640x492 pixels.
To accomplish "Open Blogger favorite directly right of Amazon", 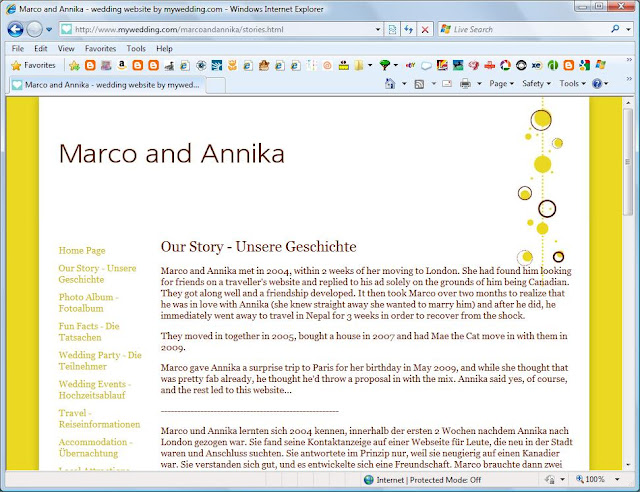I will pyautogui.click(x=138, y=65).
